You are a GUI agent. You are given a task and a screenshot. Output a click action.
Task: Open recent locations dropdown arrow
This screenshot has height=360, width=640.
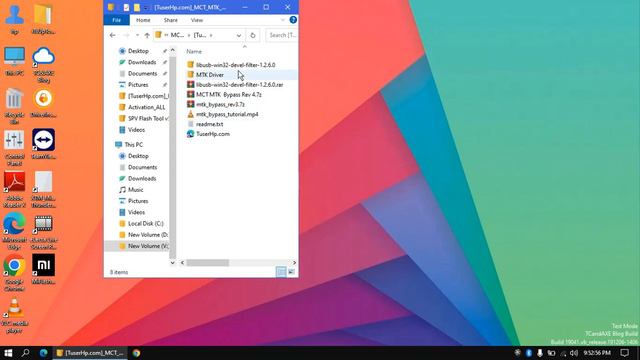point(137,36)
